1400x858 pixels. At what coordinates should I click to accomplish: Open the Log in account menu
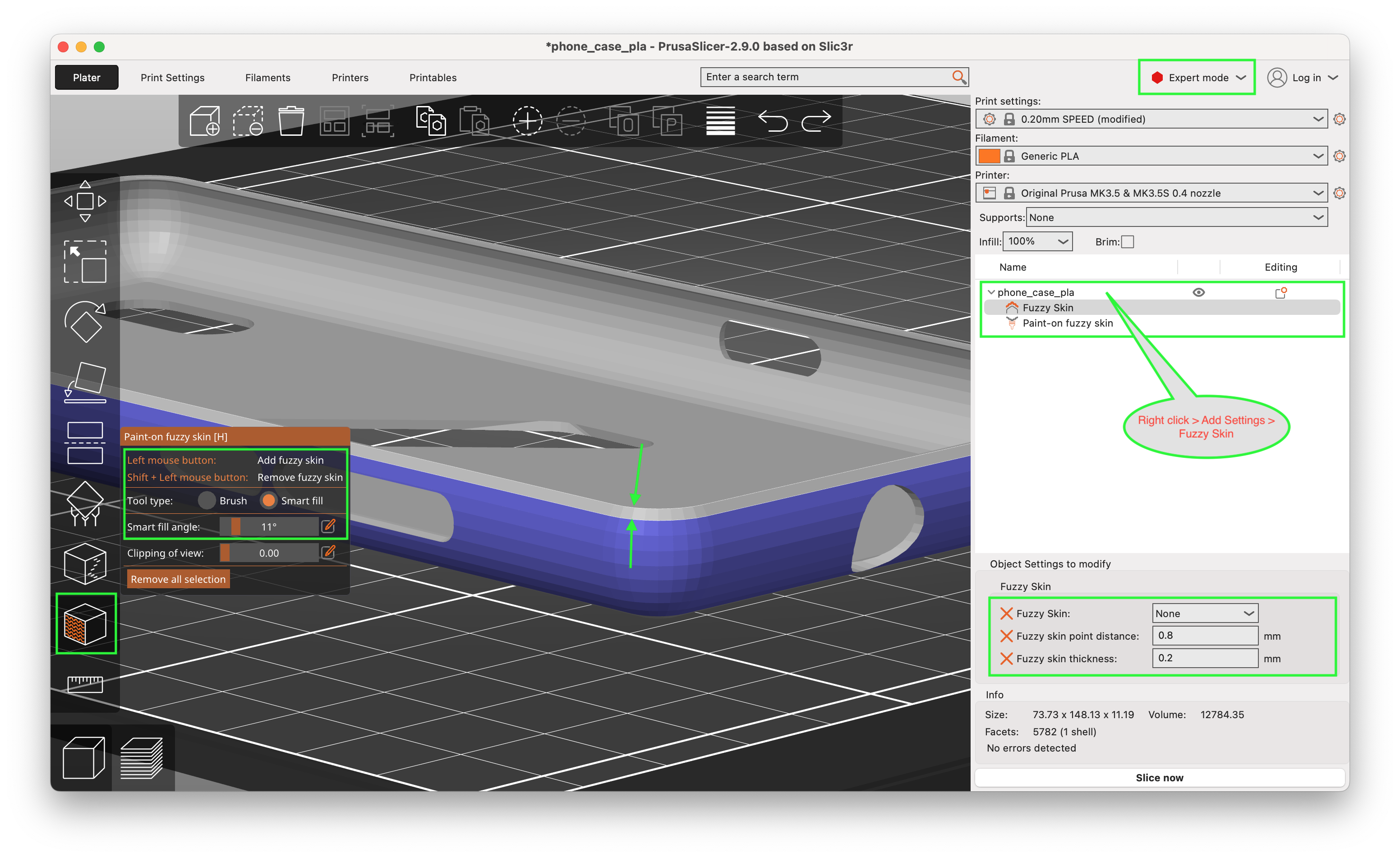tap(1302, 77)
